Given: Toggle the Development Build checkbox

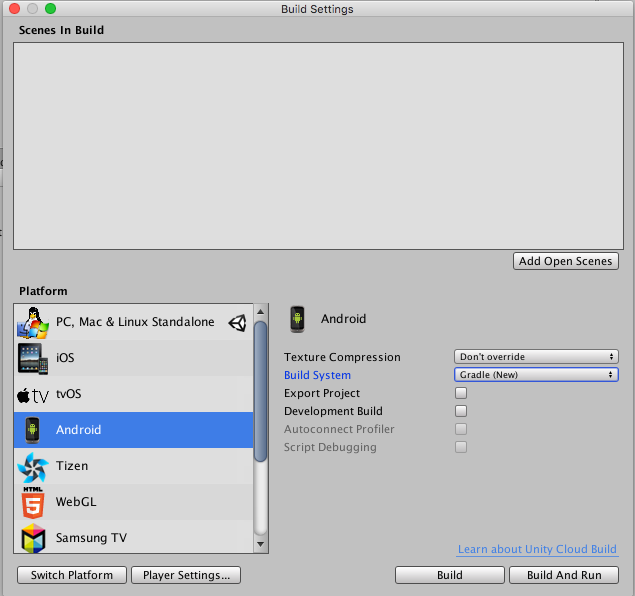Looking at the screenshot, I should tap(461, 411).
